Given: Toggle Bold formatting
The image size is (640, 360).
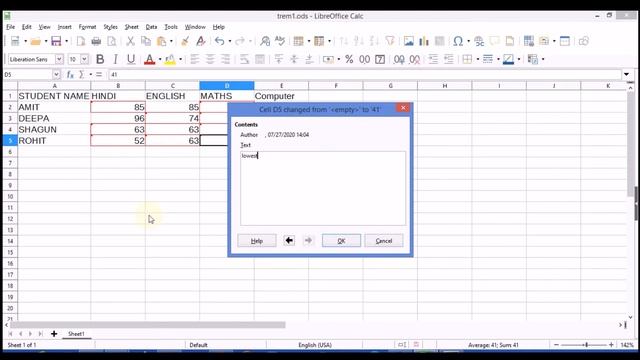Looking at the screenshot, I should pyautogui.click(x=100, y=59).
